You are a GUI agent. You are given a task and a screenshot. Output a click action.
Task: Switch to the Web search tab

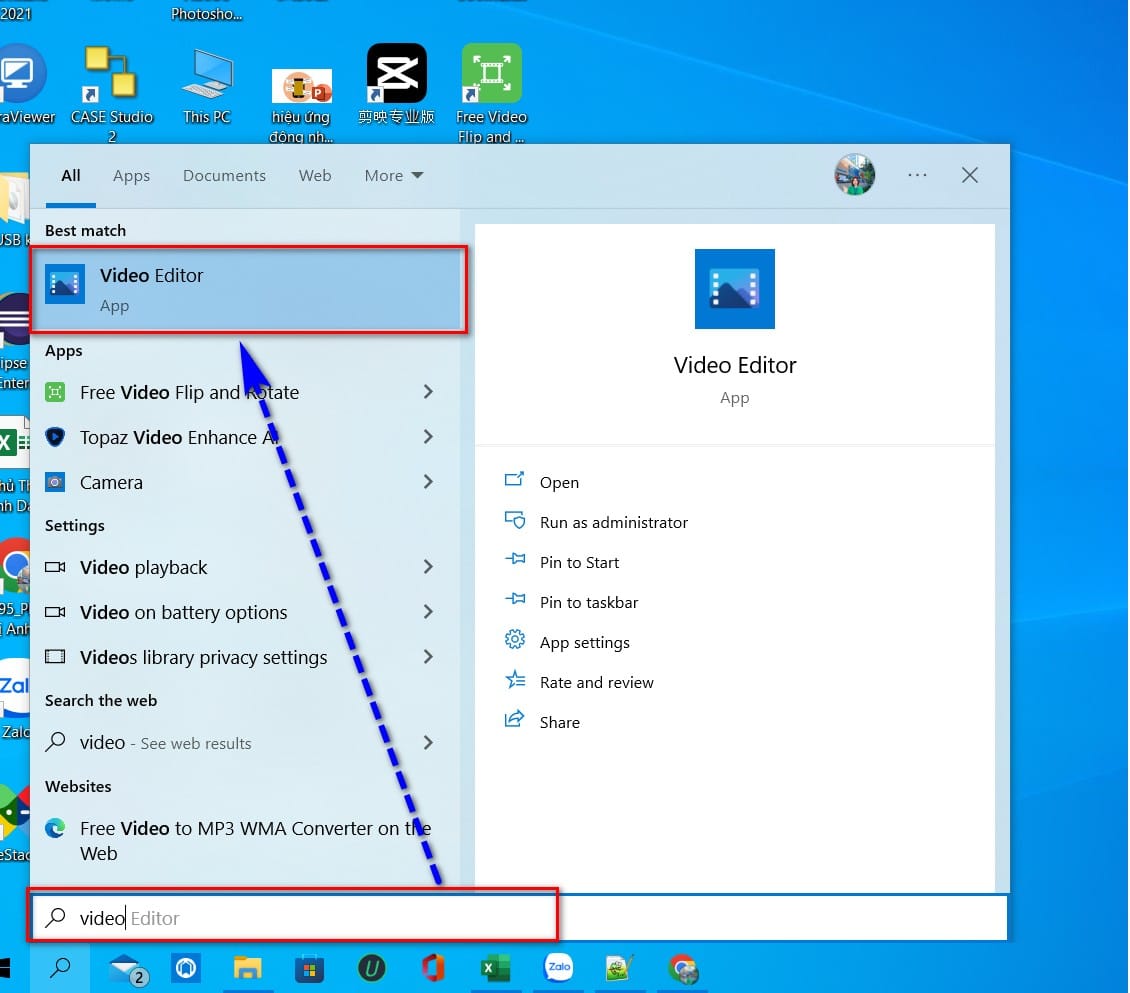(x=315, y=176)
